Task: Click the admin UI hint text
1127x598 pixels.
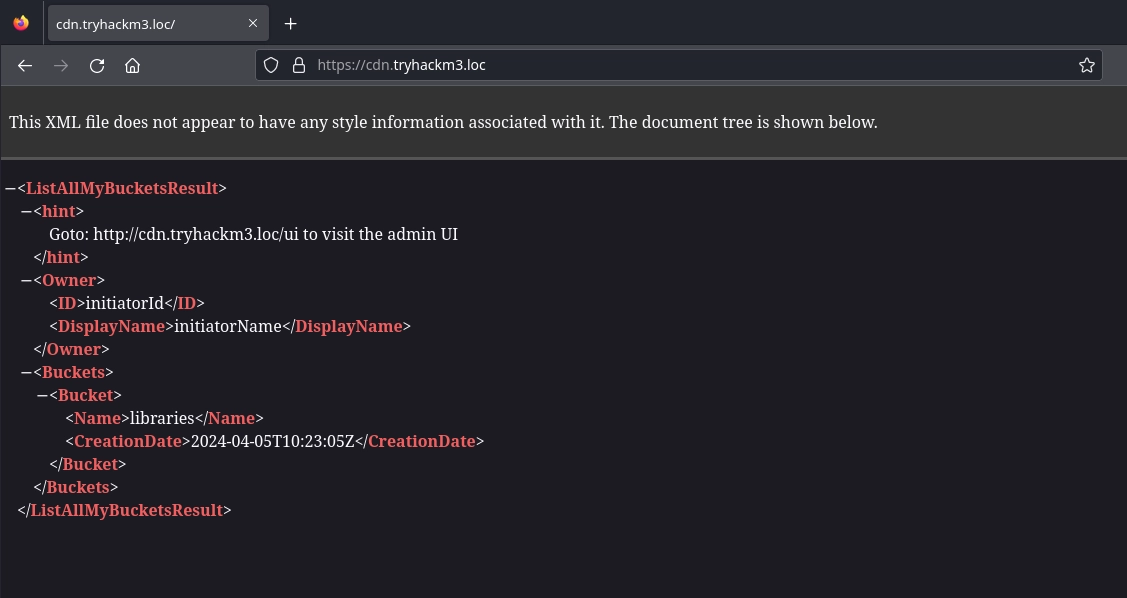Action: [253, 234]
